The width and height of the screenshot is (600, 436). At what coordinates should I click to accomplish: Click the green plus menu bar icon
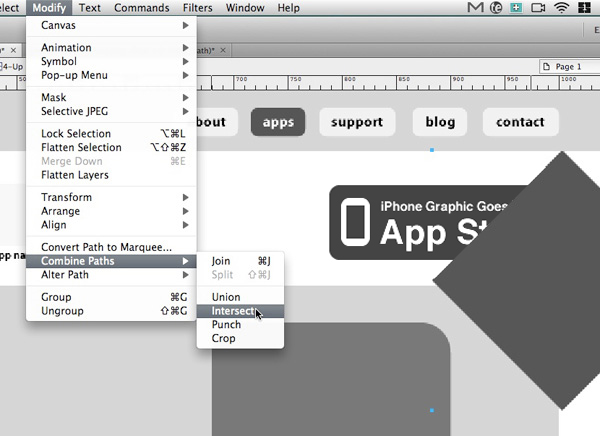pyautogui.click(x=516, y=7)
